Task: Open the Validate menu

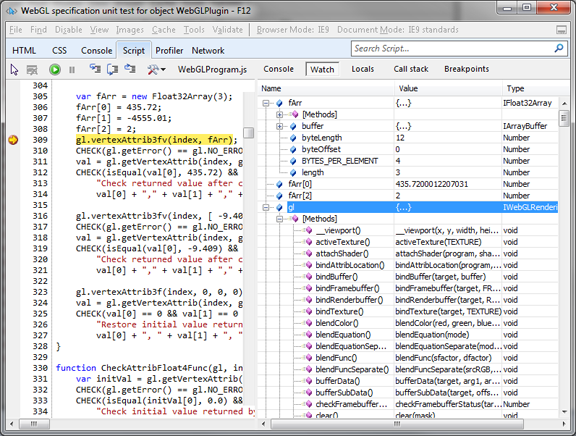Action: tap(228, 30)
